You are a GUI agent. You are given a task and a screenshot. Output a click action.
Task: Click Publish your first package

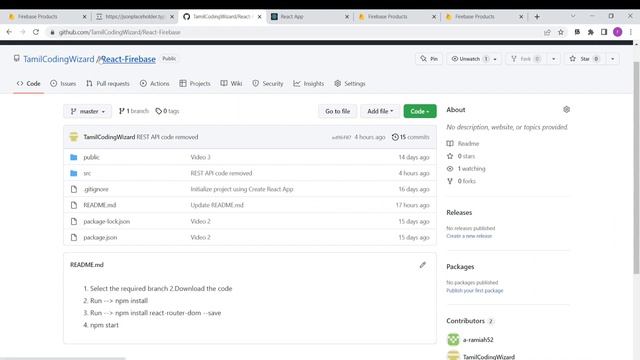click(475, 291)
